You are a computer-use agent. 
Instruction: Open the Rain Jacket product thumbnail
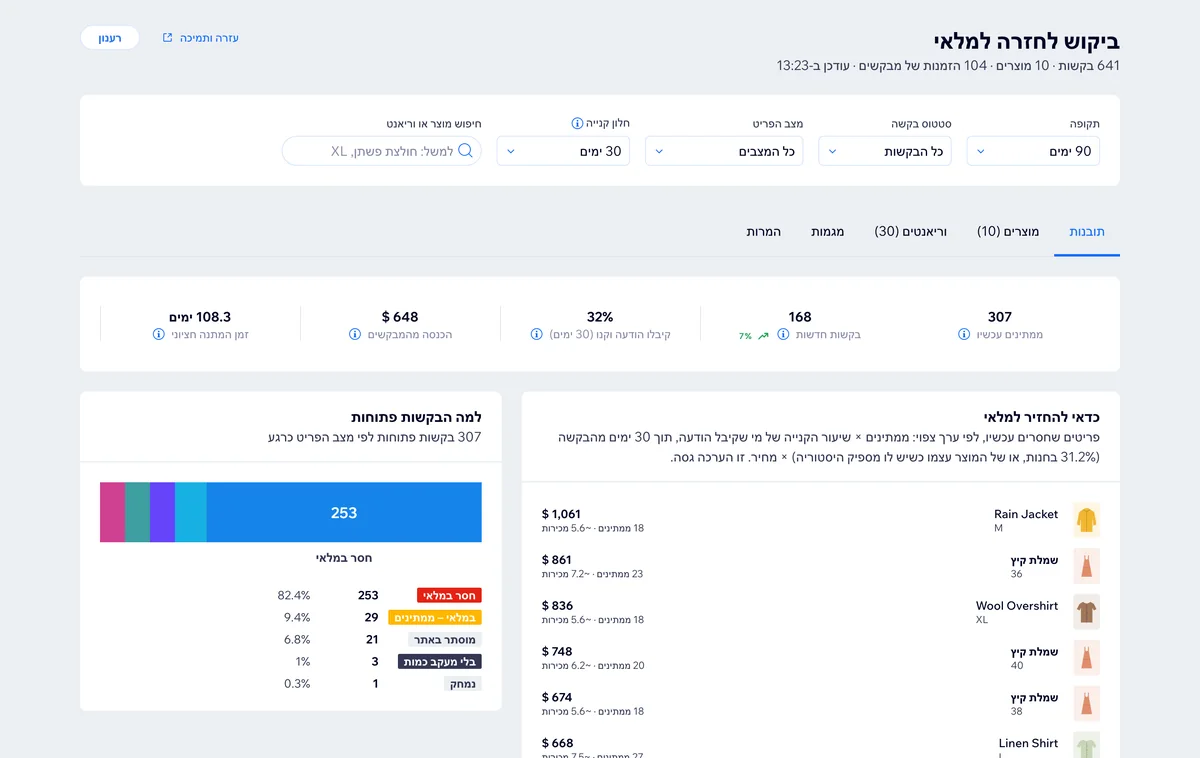(1086, 520)
